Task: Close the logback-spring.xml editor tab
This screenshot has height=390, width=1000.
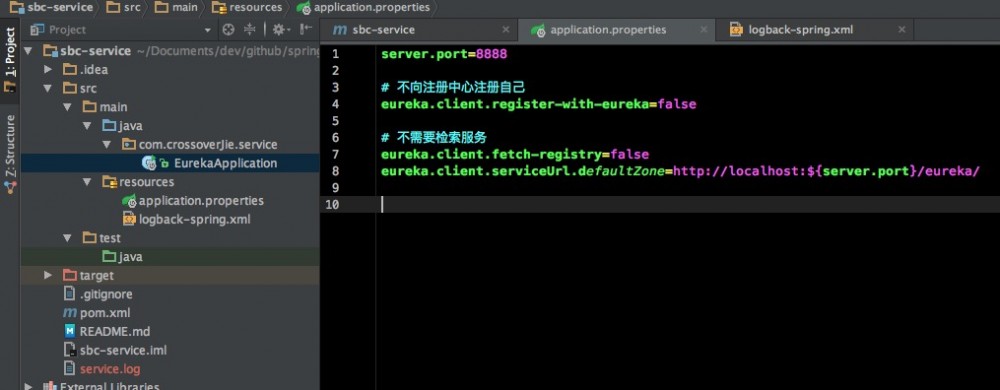Action: pyautogui.click(x=902, y=29)
